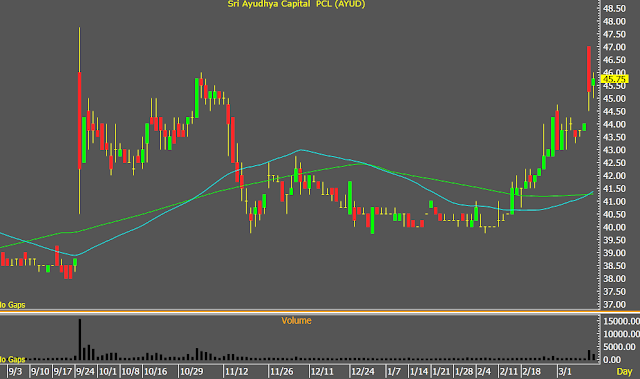Click the Volume panel heading

[x=296, y=321]
